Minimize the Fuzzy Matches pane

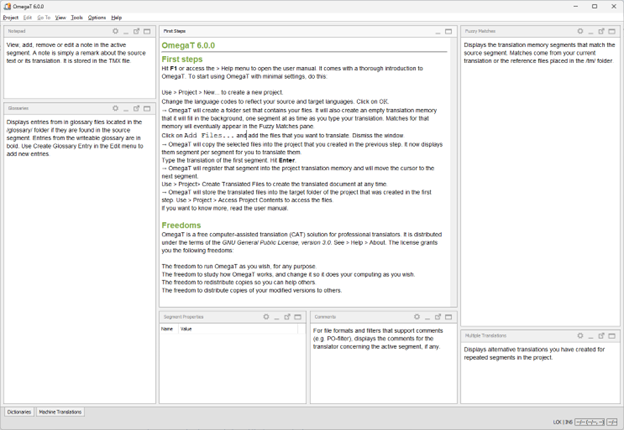(x=591, y=31)
